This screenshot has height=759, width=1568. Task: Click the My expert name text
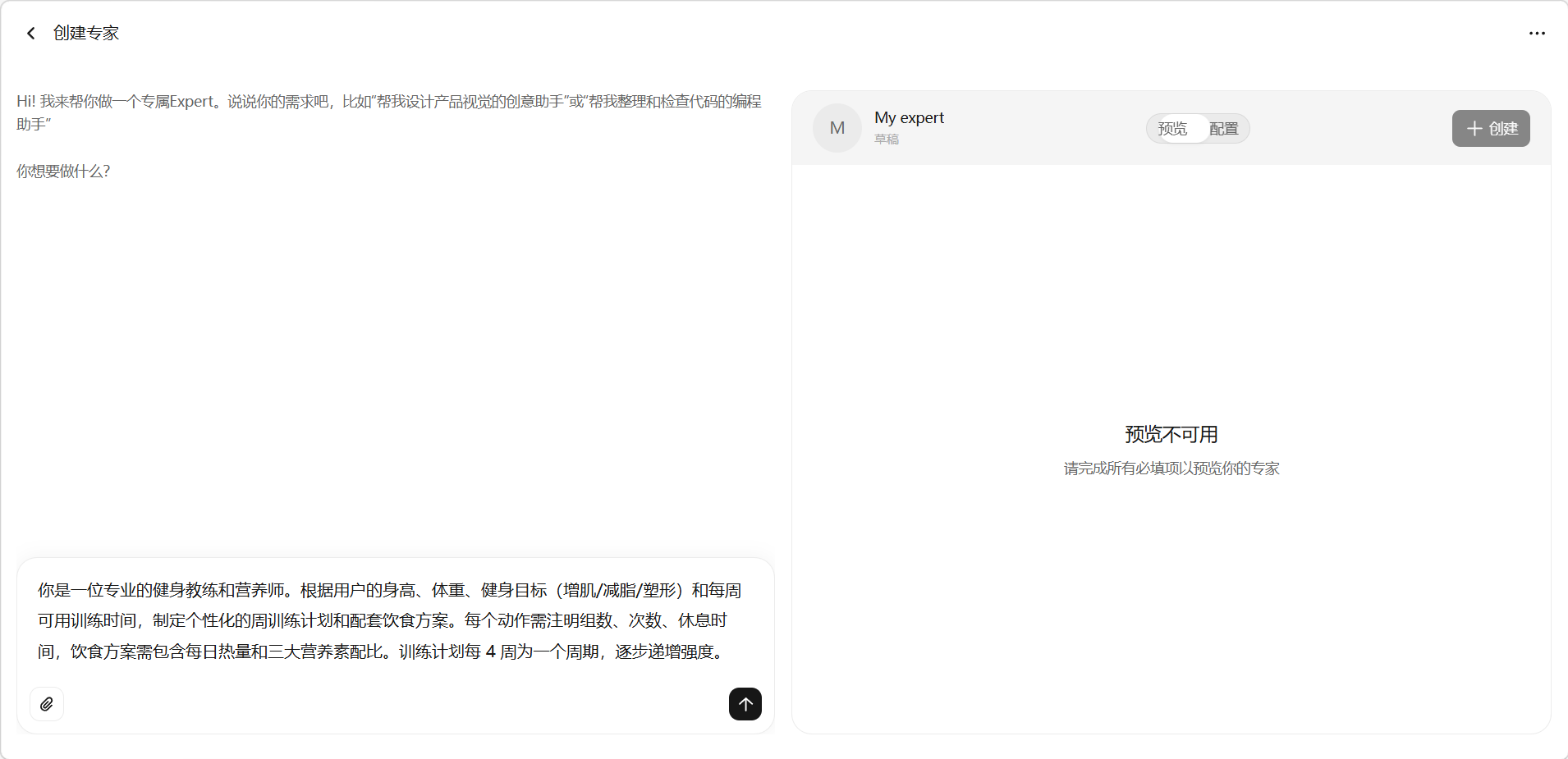pyautogui.click(x=909, y=117)
